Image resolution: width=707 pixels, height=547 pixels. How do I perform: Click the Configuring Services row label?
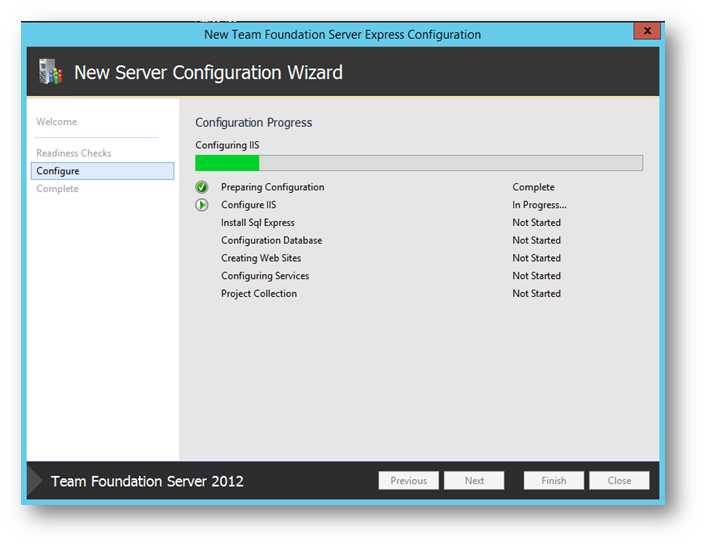[265, 276]
